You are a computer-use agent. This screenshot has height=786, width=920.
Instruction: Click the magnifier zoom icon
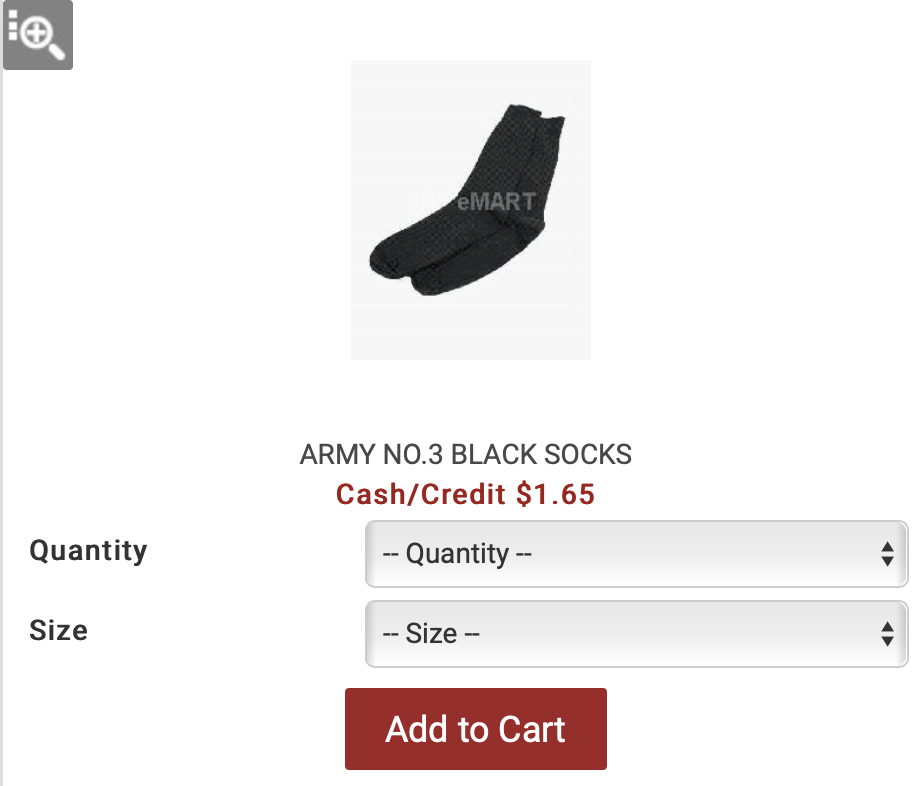[38, 35]
